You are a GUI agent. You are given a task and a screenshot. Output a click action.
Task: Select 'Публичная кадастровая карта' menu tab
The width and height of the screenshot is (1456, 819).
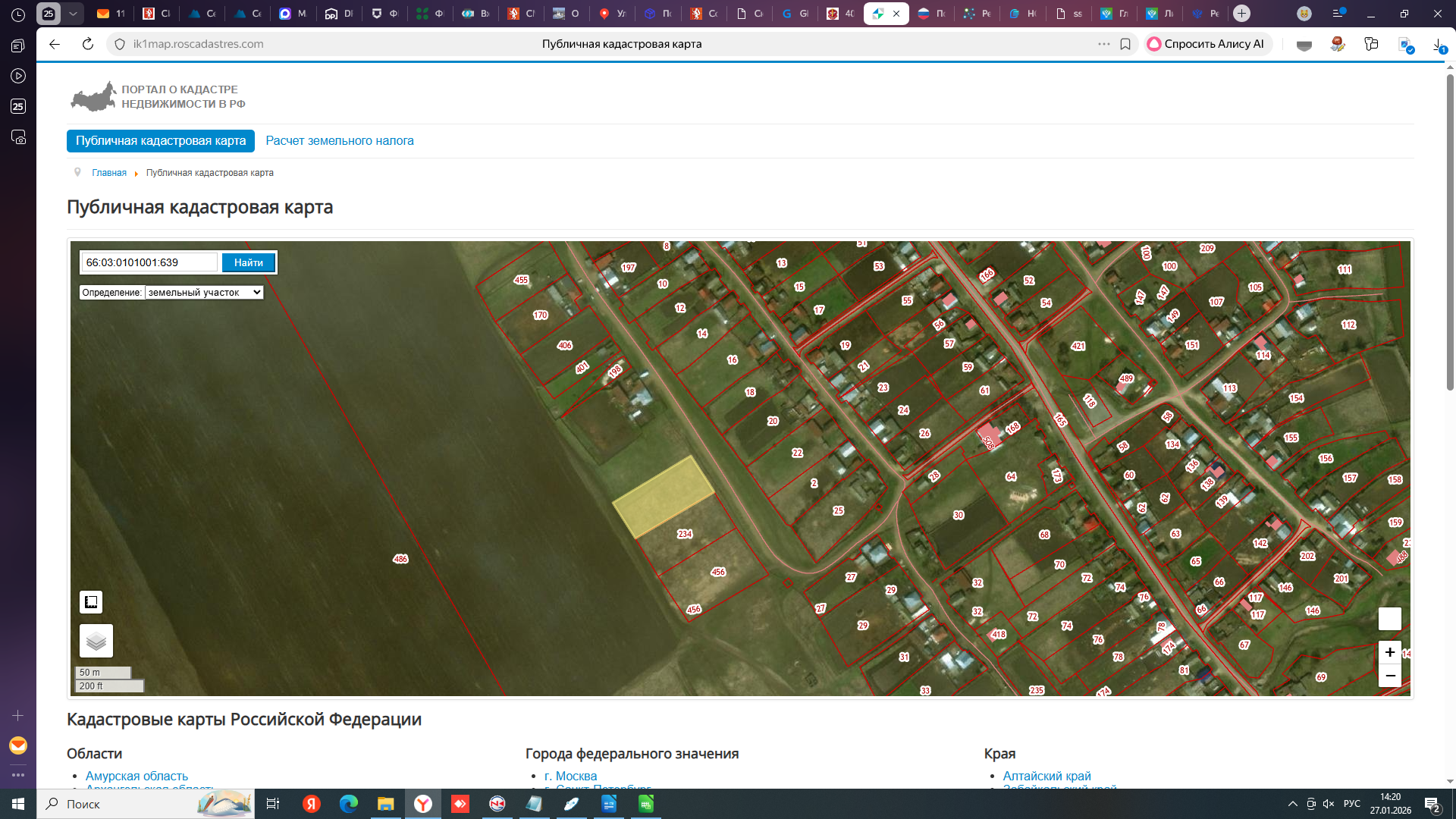click(161, 141)
